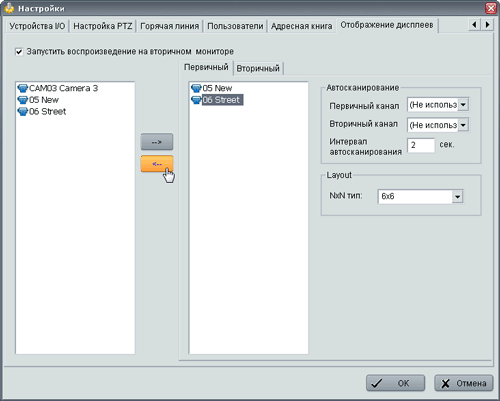This screenshot has width=500, height=401.
Task: Select 06 Street in the left list
Action: [47, 112]
